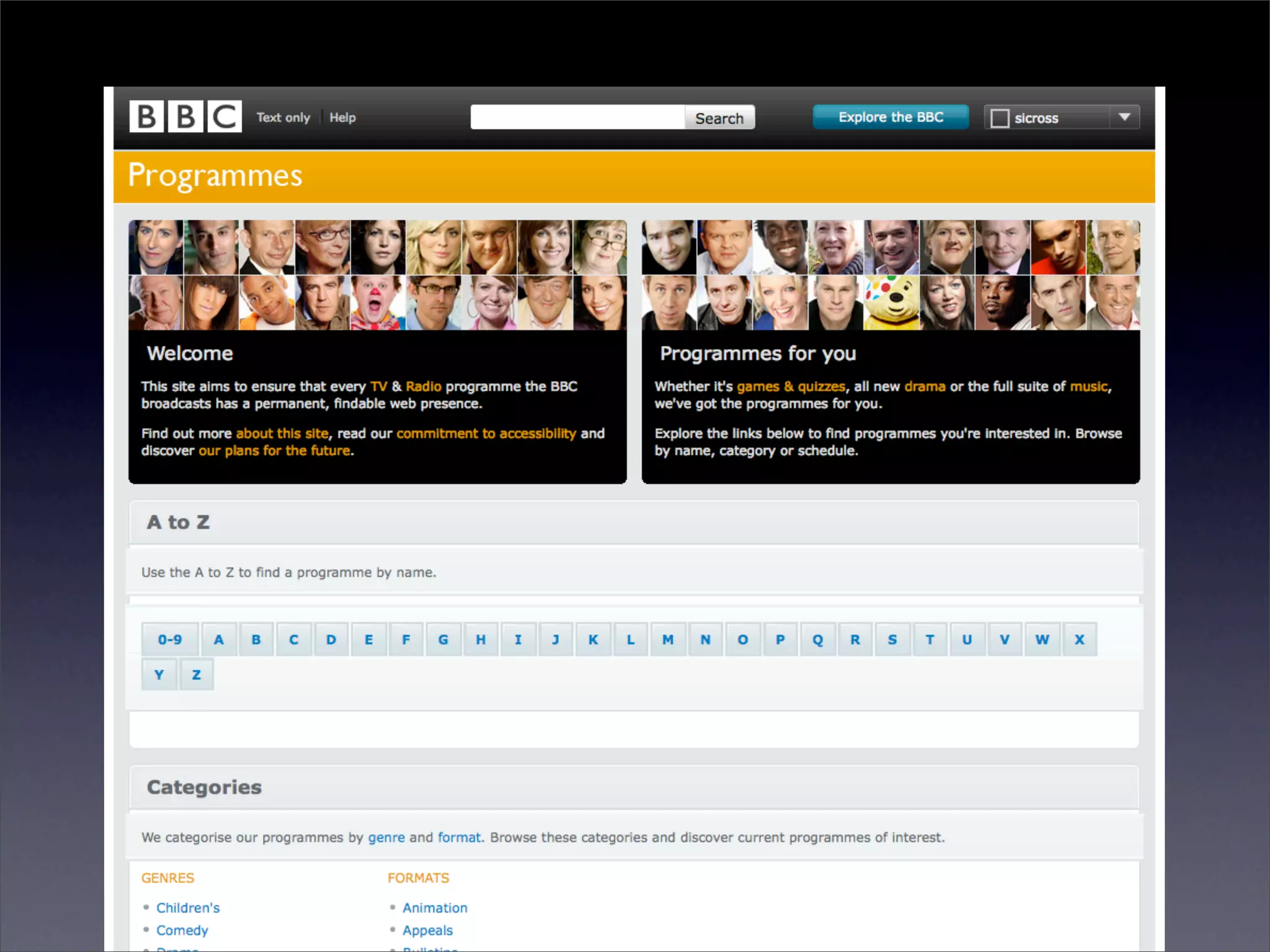Open the TV link in Welcome text
The height and width of the screenshot is (952, 1270).
(x=379, y=386)
